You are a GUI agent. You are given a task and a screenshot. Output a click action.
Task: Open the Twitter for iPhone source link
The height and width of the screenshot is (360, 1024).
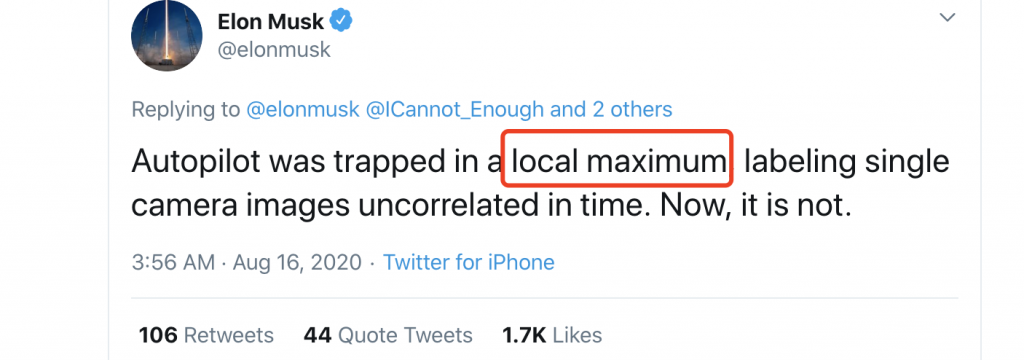468,263
